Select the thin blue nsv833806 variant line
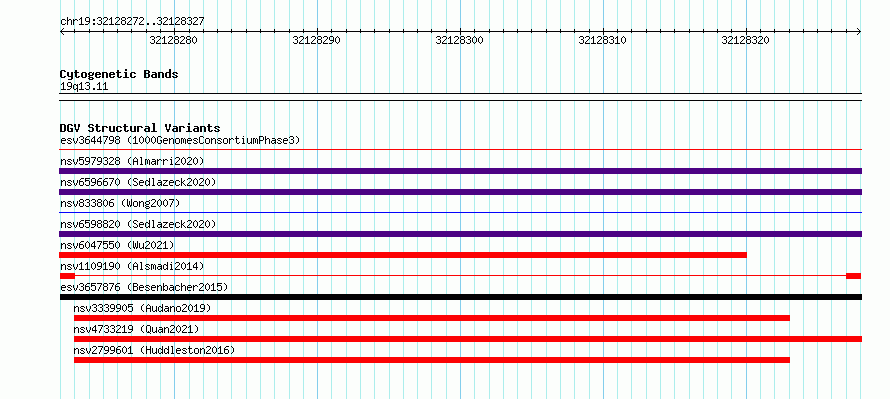This screenshot has width=890, height=399. pos(460,213)
